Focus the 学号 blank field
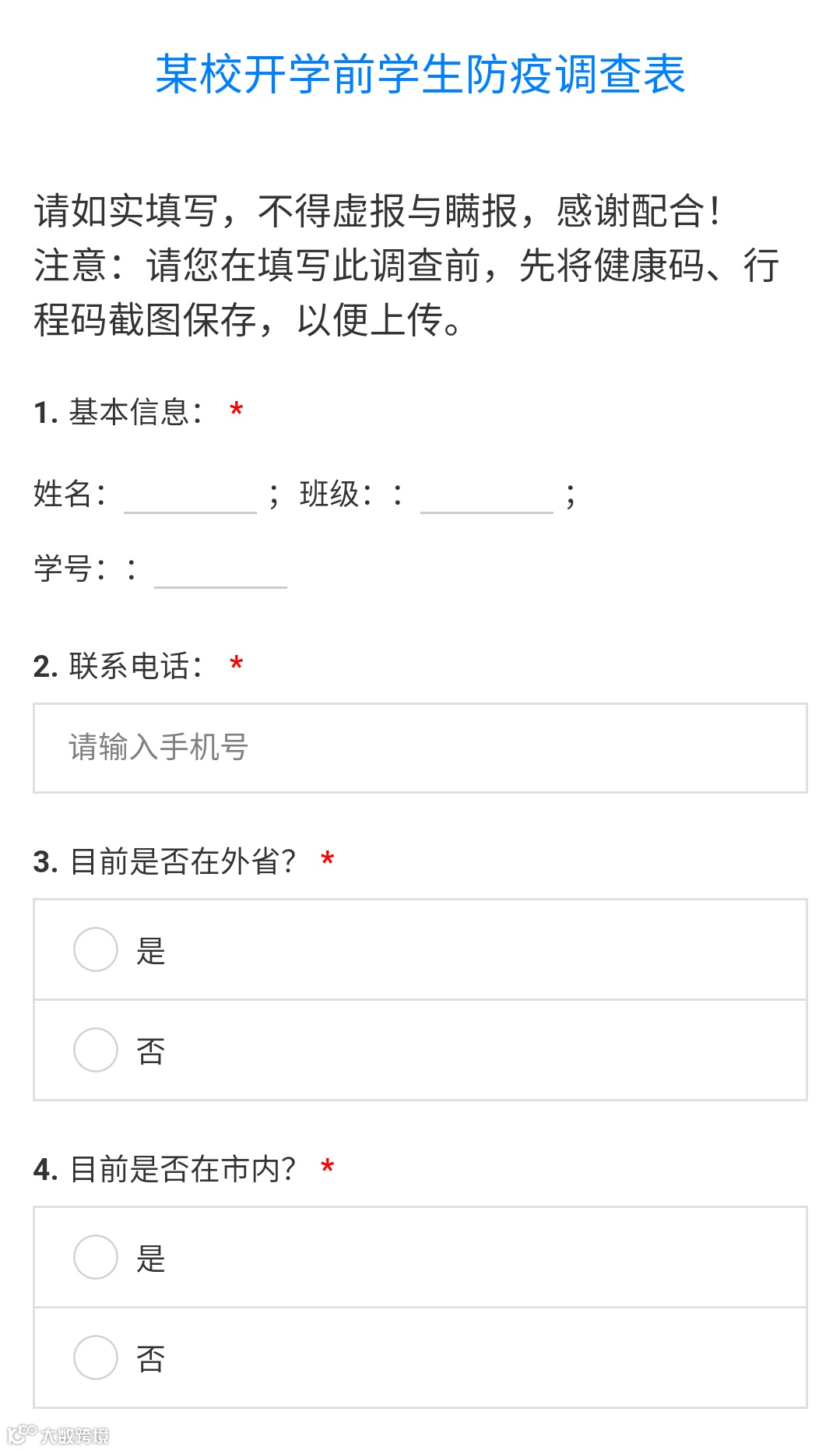840x1451 pixels. (221, 571)
